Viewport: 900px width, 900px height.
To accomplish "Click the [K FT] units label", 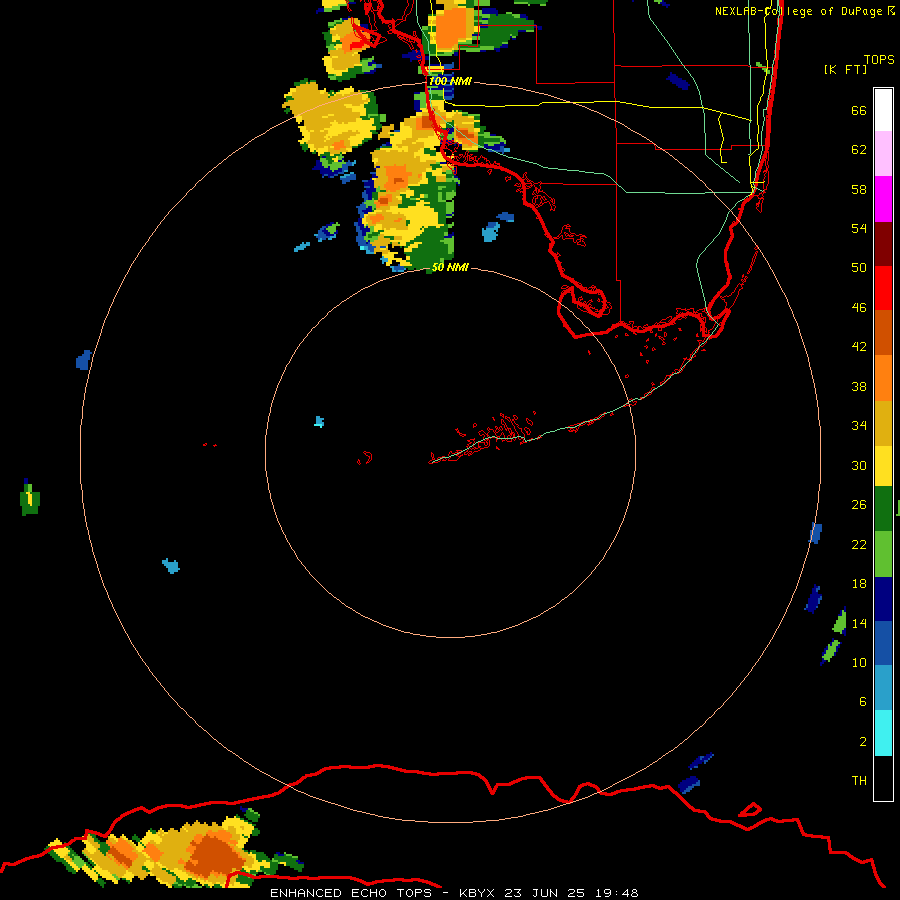I will 845,69.
